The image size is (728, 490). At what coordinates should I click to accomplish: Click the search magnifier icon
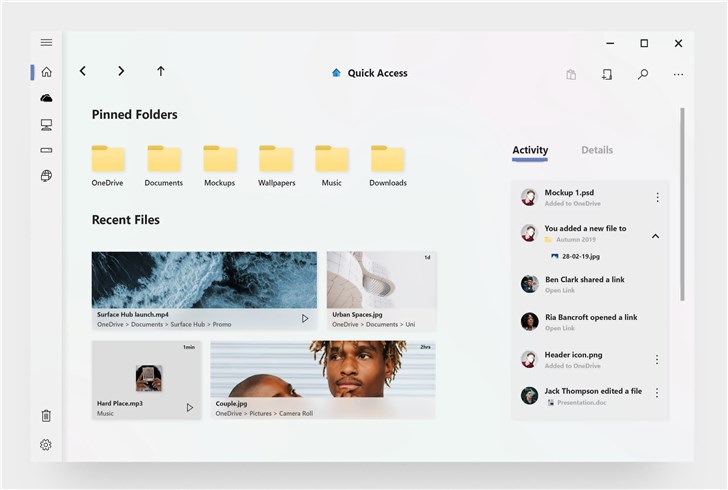(643, 74)
